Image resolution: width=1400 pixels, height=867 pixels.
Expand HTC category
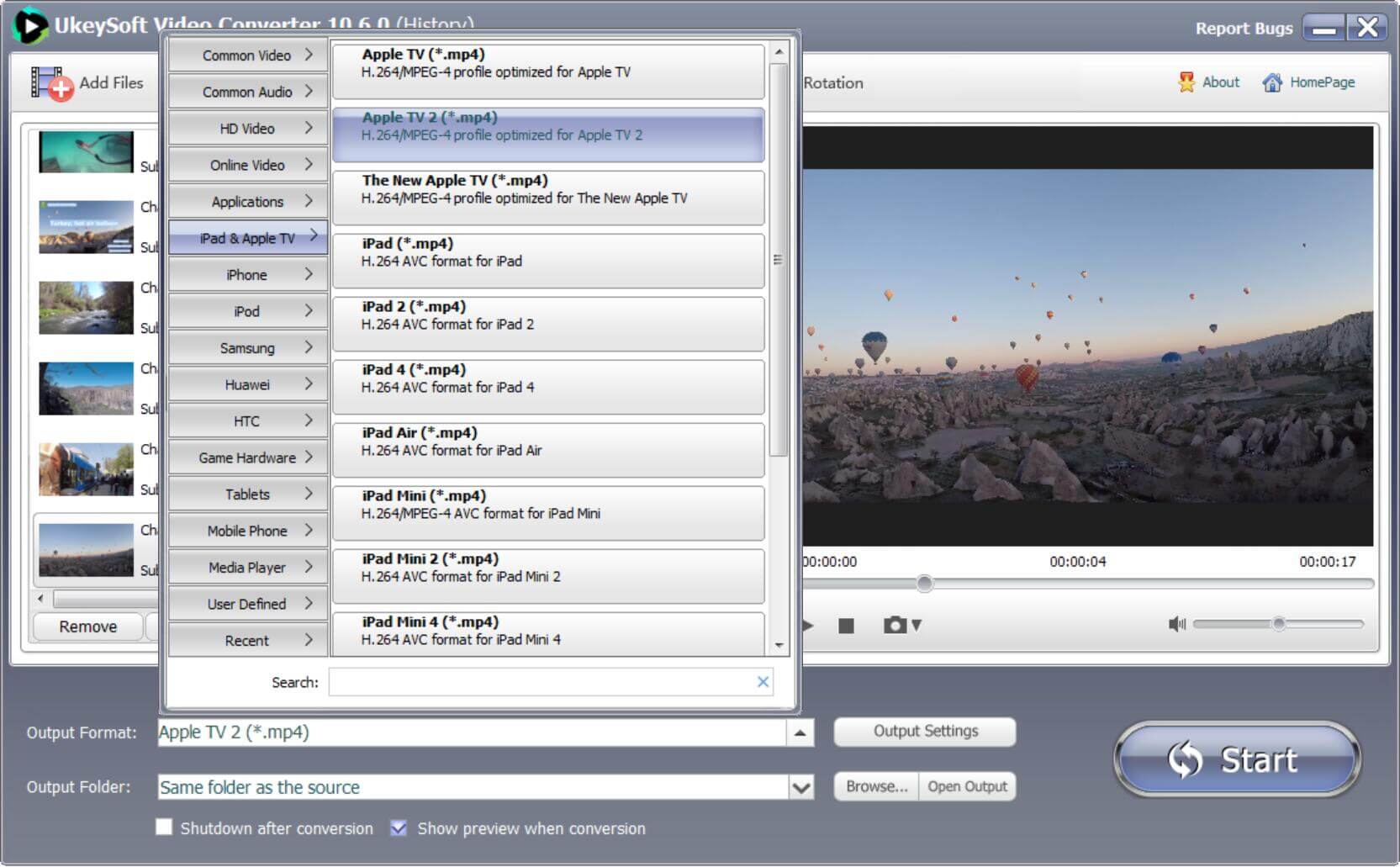click(x=248, y=421)
